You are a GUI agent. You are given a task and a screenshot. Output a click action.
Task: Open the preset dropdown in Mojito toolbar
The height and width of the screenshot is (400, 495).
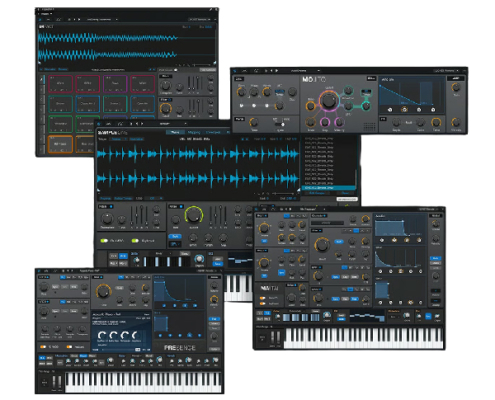tap(305, 71)
